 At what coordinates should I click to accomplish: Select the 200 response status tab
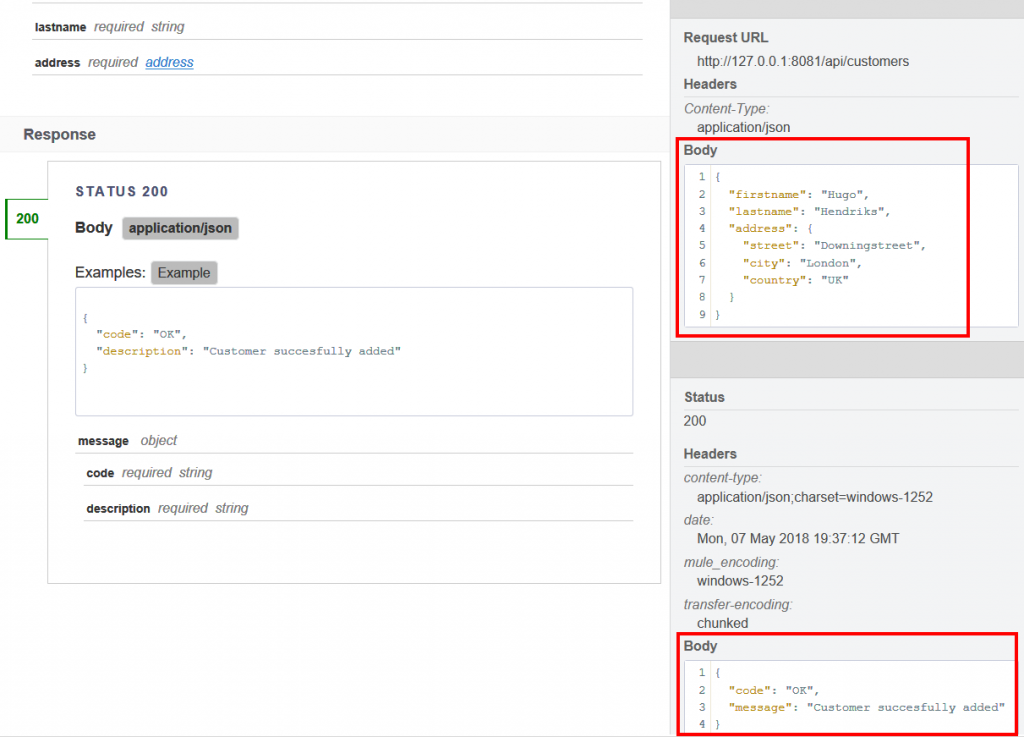point(28,219)
